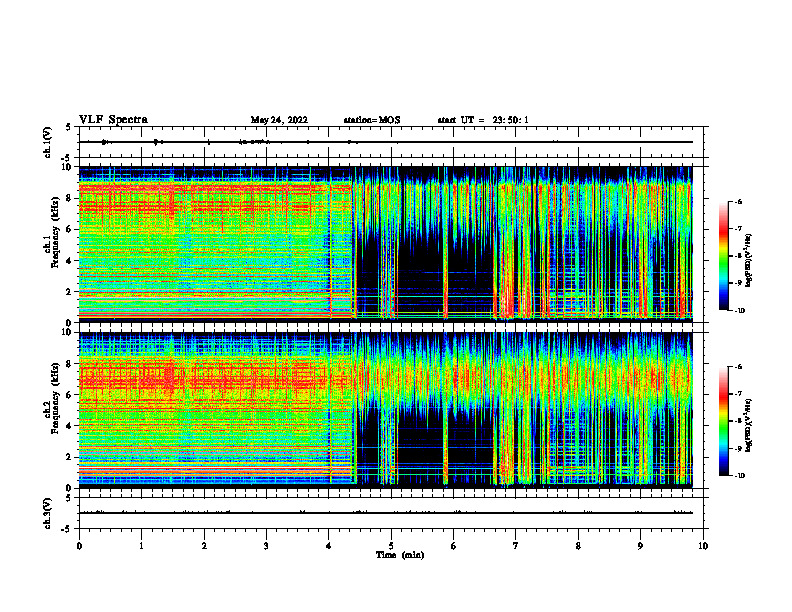Click time axis tick label 5

coord(391,546)
